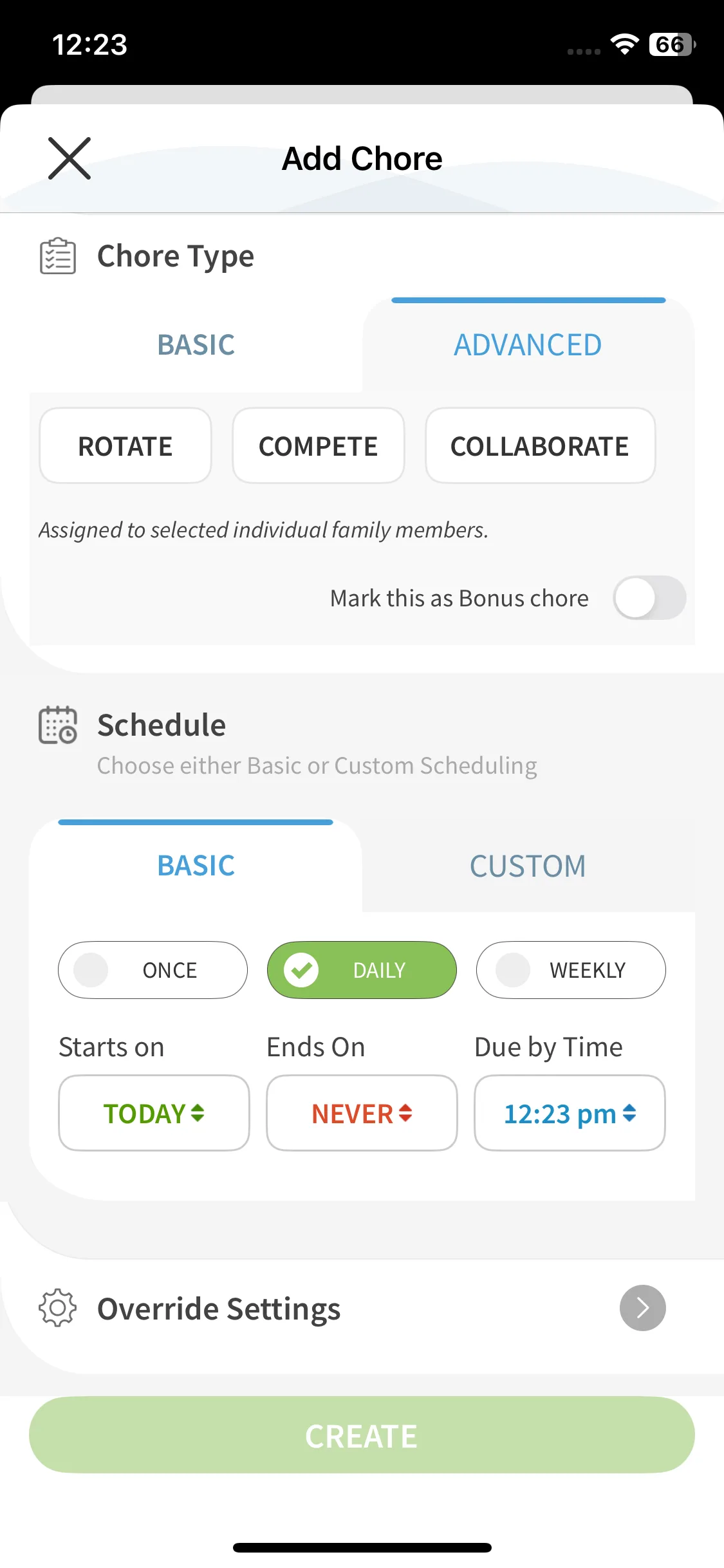Image resolution: width=724 pixels, height=1568 pixels.
Task: Tap the Override Settings gear icon
Action: (58, 1308)
